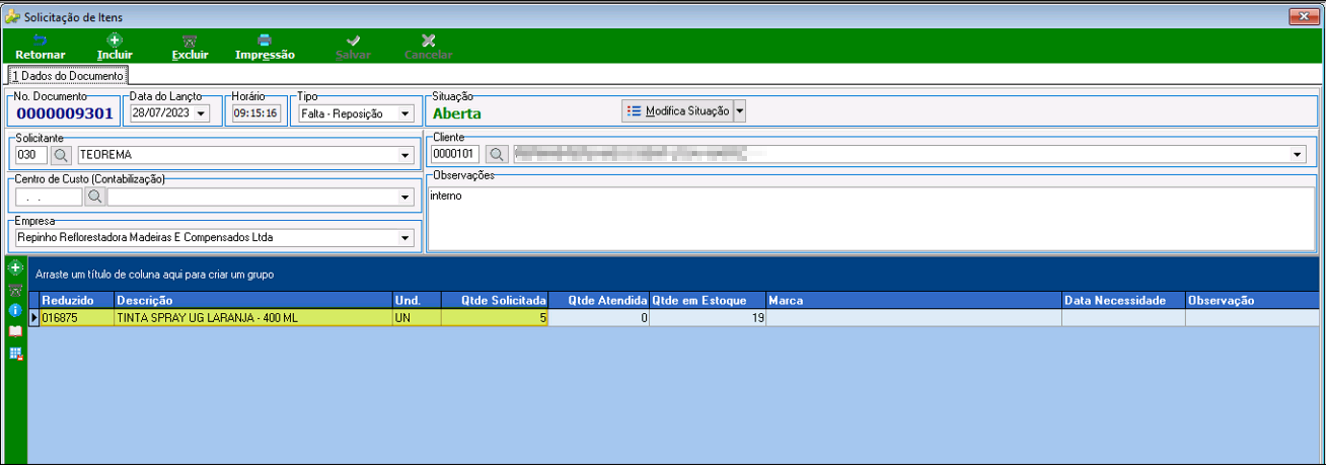
Task: Open the Empresa dropdown list
Action: [405, 238]
